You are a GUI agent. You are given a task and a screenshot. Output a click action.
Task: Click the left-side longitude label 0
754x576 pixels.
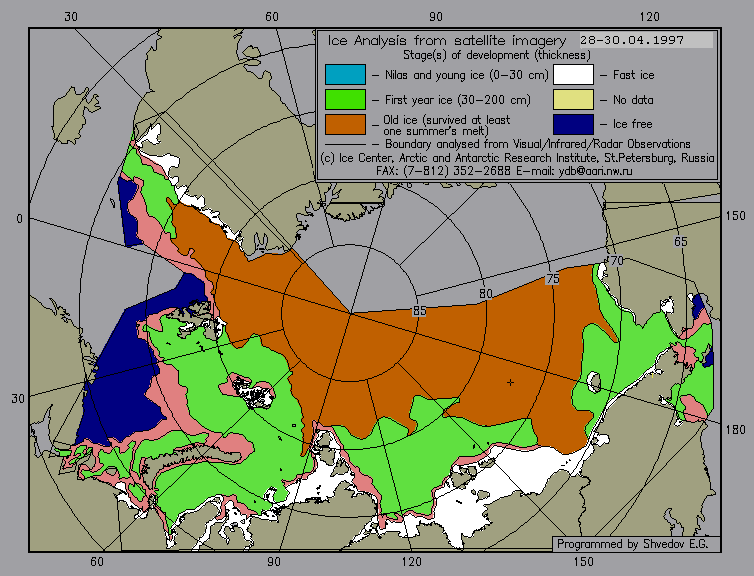click(19, 219)
